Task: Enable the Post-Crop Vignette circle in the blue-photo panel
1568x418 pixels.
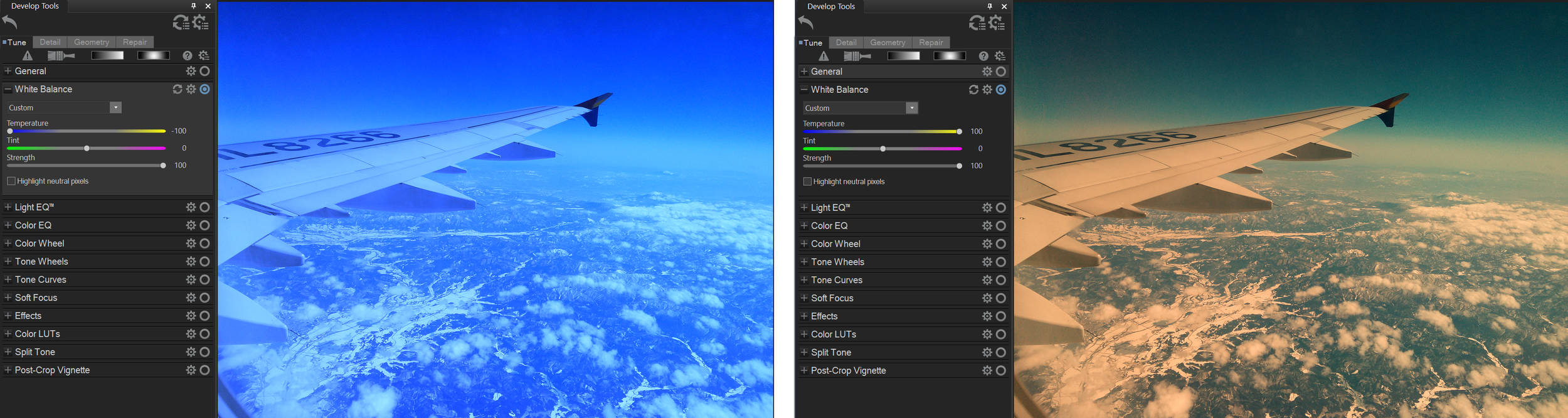Action: [x=204, y=370]
